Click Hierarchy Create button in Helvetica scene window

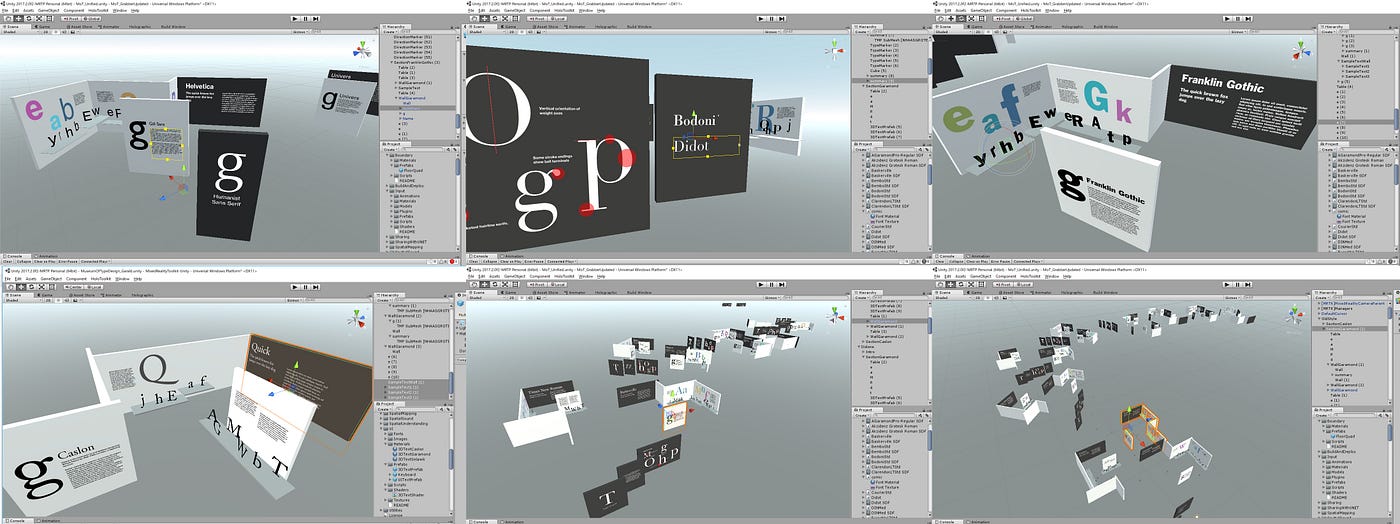tap(389, 32)
